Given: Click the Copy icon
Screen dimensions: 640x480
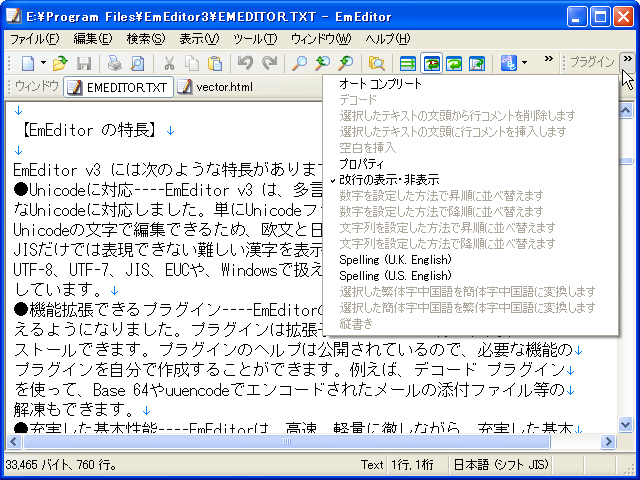Looking at the screenshot, I should [192, 63].
